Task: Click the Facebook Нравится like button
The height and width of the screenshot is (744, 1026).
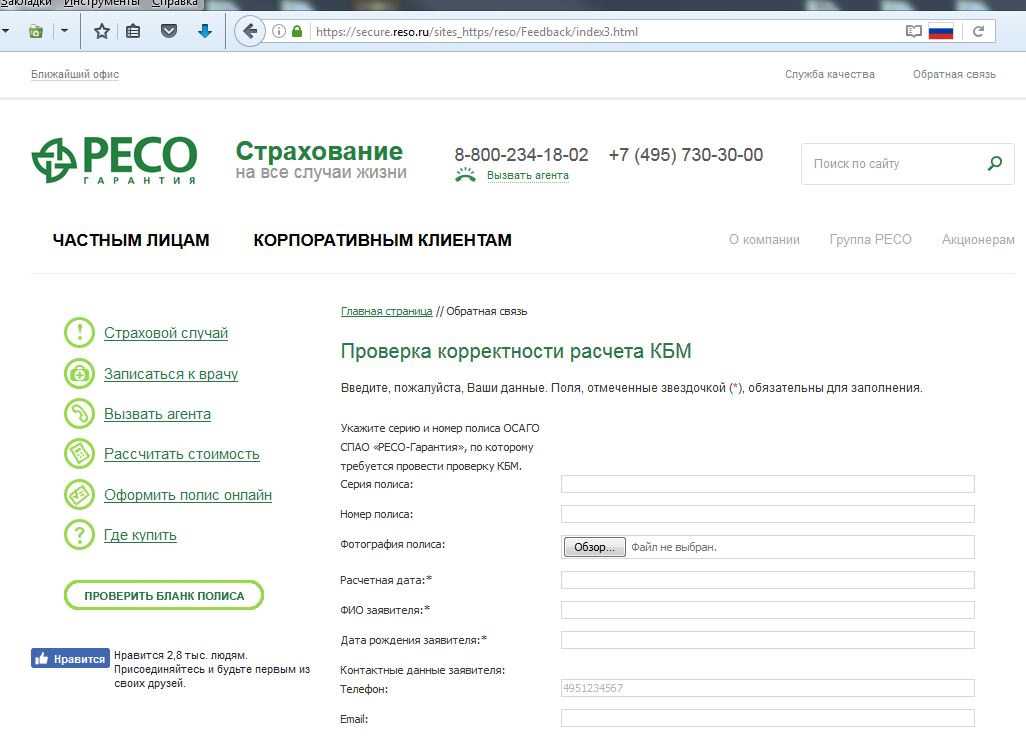Action: coord(70,658)
